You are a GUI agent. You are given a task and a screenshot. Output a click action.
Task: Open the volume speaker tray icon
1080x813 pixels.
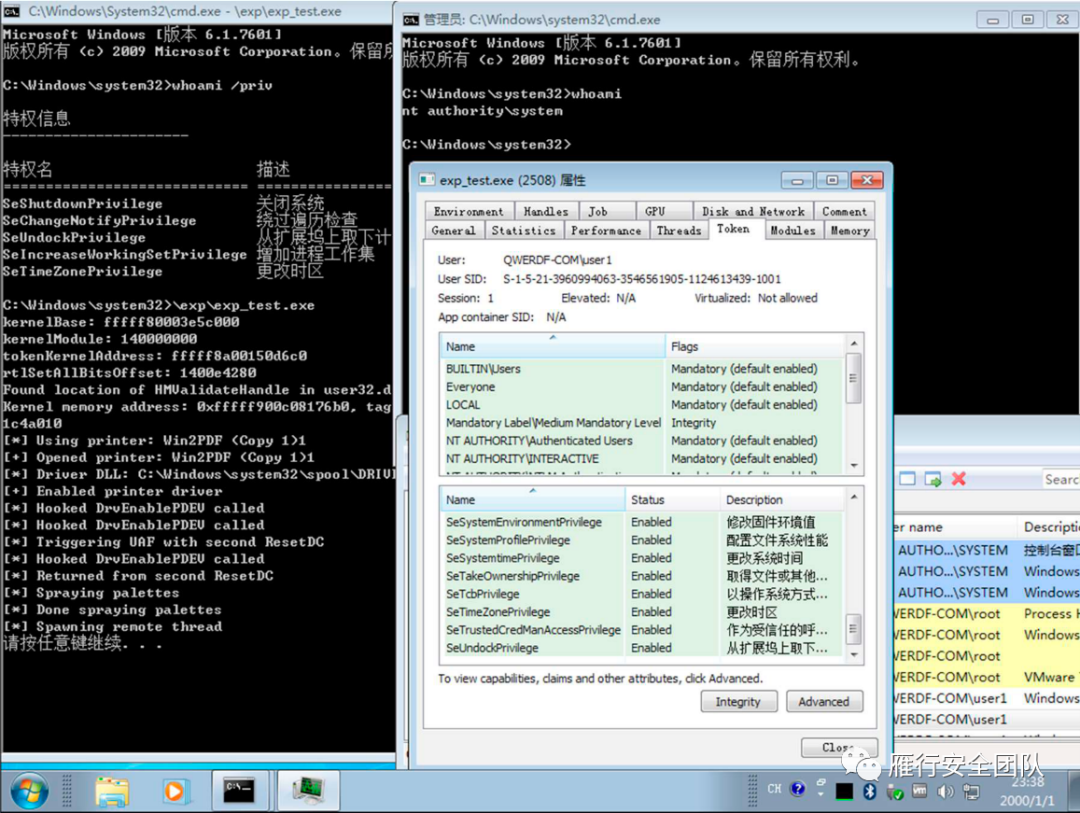945,792
